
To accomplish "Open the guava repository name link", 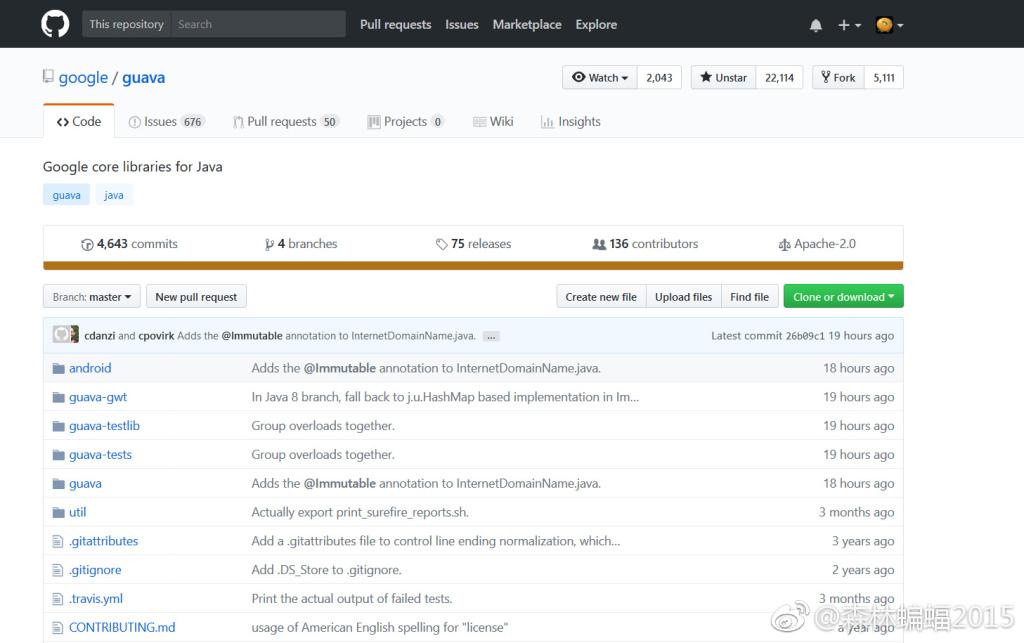I will point(144,78).
